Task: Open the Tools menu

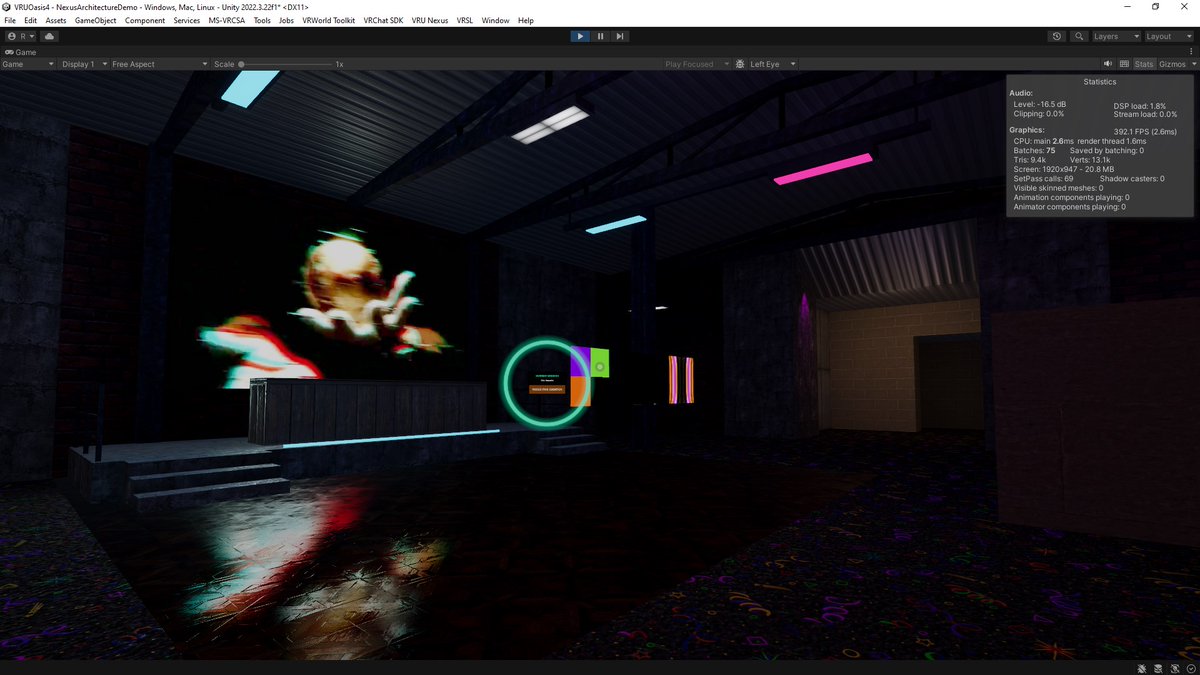Action: 262,20
